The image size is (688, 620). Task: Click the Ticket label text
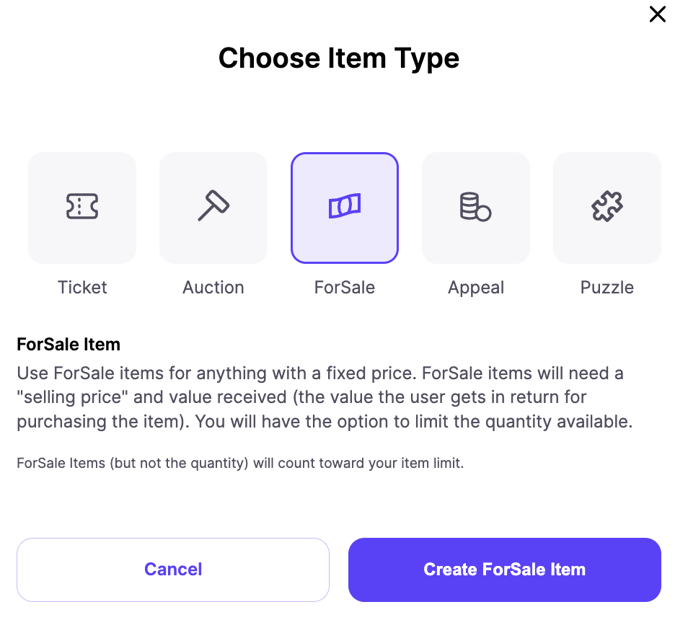pyautogui.click(x=82, y=287)
